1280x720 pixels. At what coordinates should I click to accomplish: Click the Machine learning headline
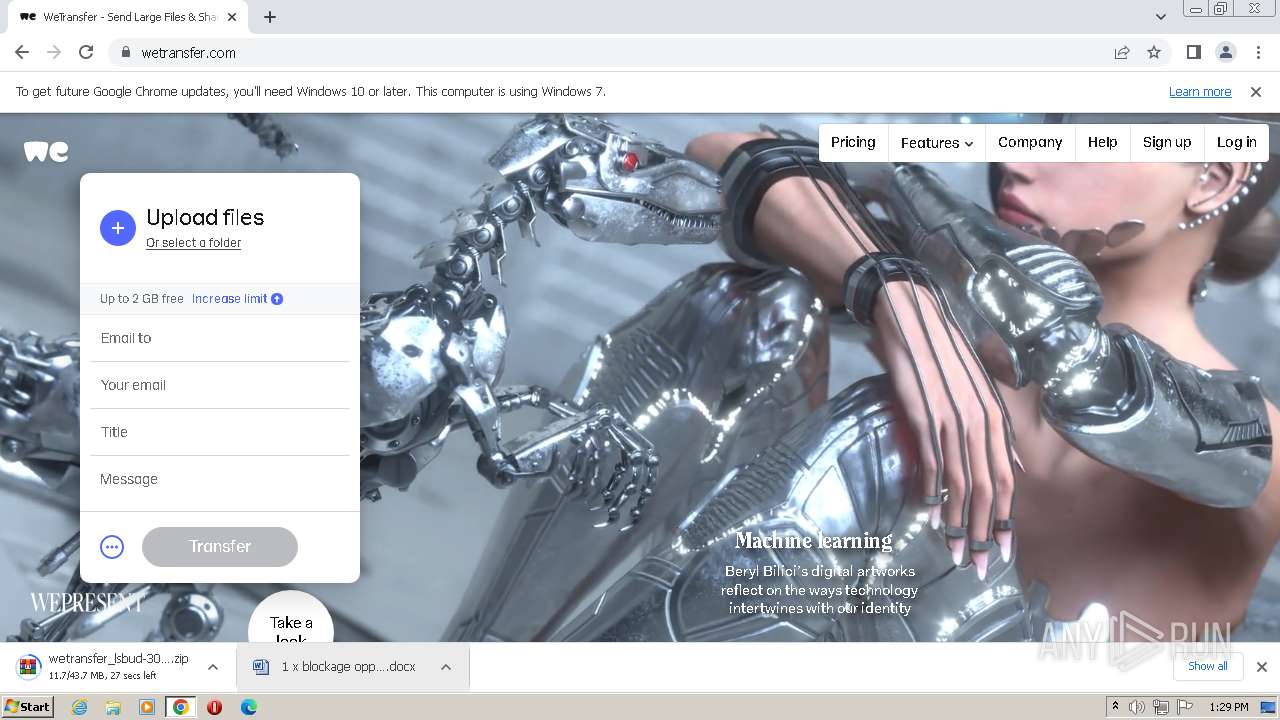[814, 541]
